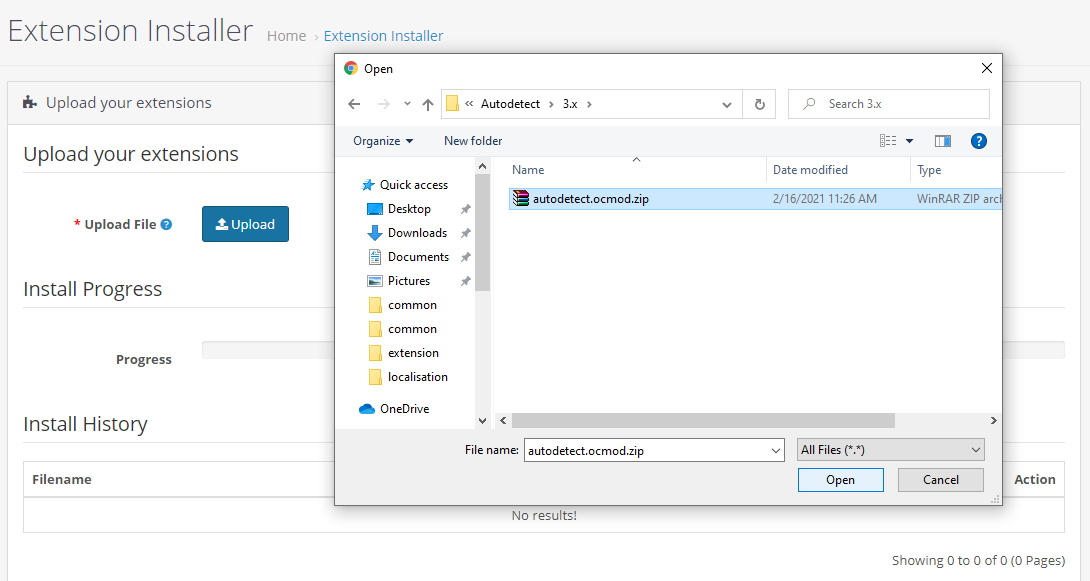Select the autodetect.ocmod.zip file
Screen dimensions: 1090x581
click(755, 199)
